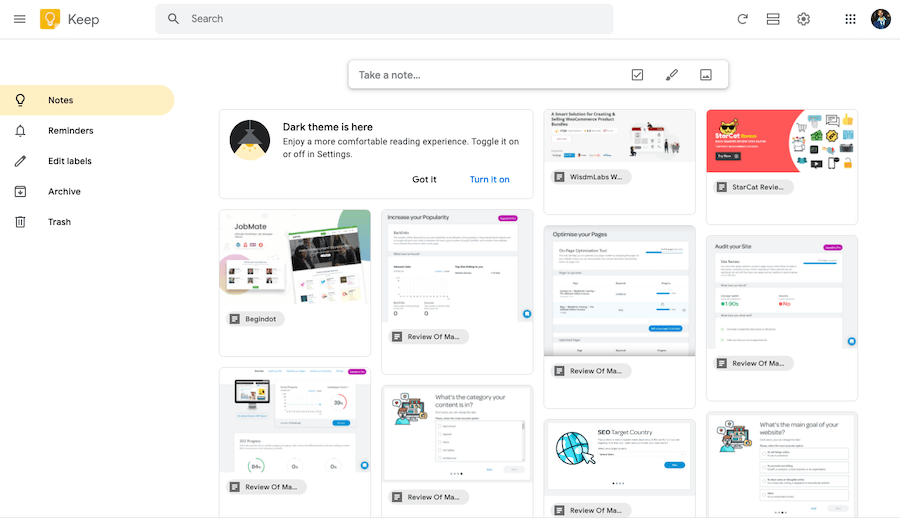Focus the Search input field
Viewport: 900px width, 518px height.
pyautogui.click(x=384, y=19)
